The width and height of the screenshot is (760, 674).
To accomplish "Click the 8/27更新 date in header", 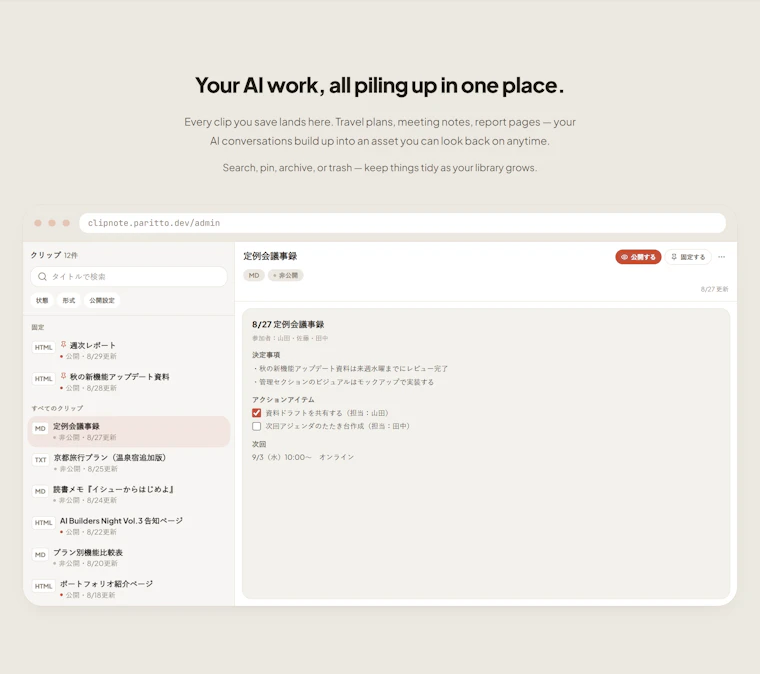I will pyautogui.click(x=714, y=289).
